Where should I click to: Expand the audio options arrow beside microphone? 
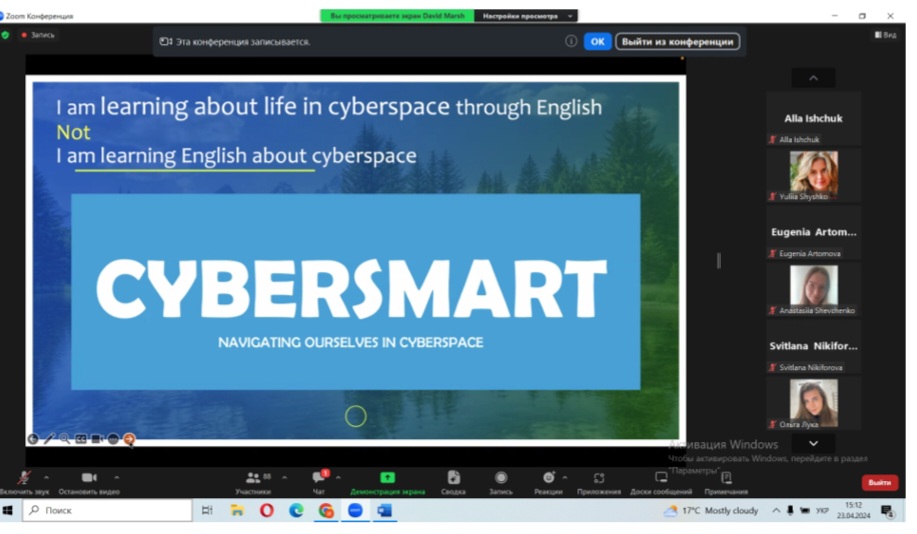click(46, 477)
